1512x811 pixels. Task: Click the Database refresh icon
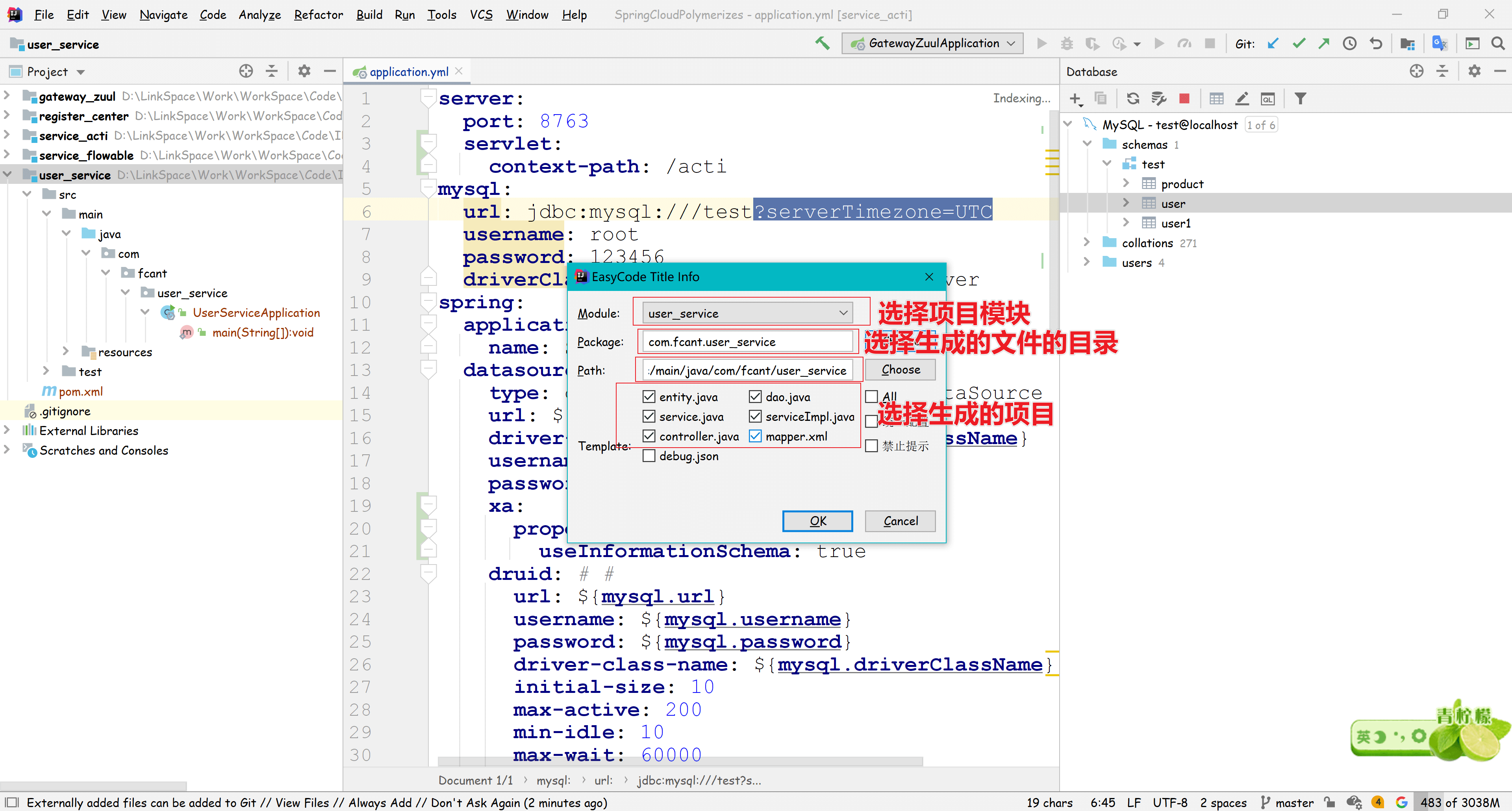tap(1133, 98)
